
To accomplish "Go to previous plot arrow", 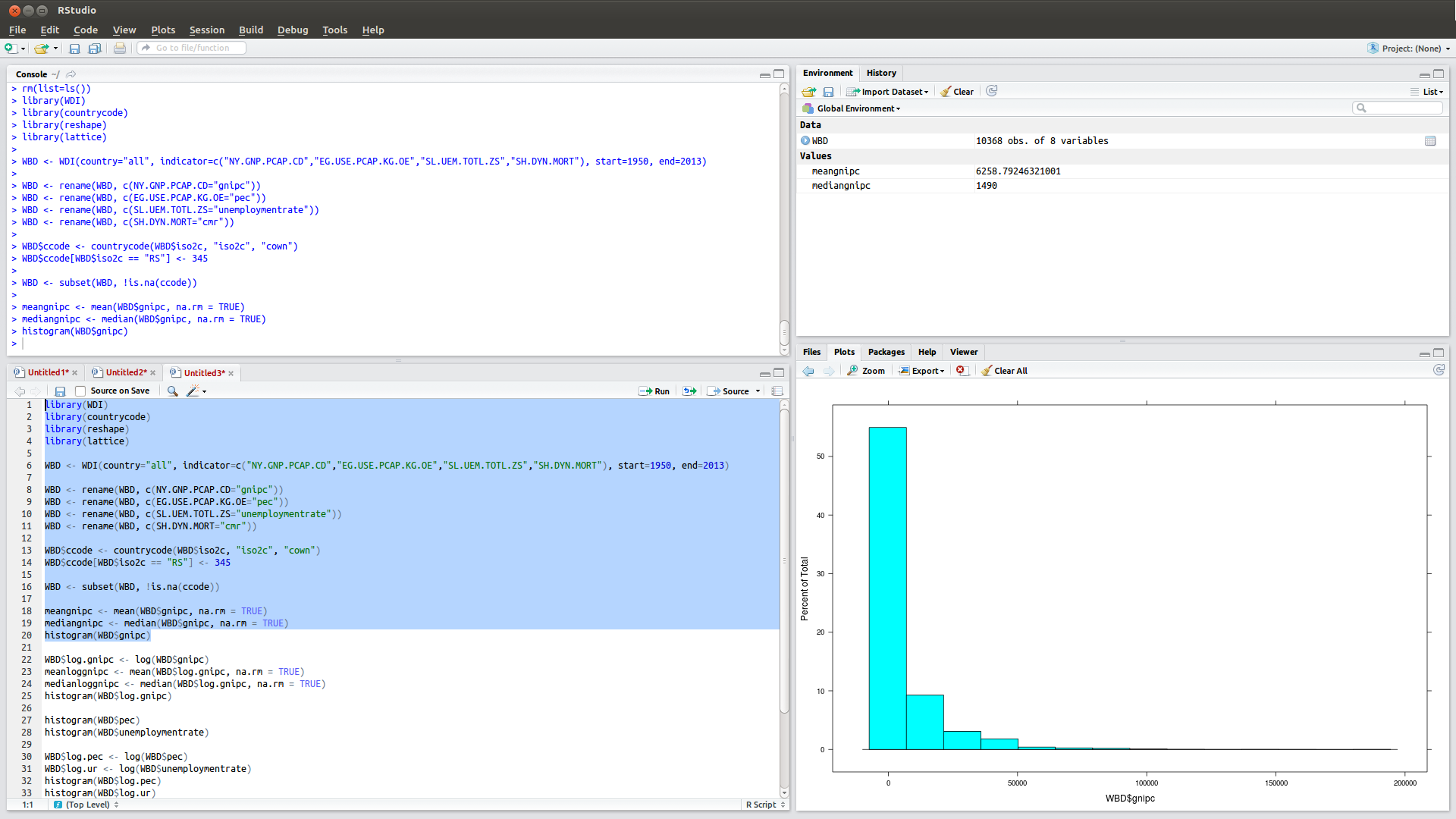I will 808,371.
